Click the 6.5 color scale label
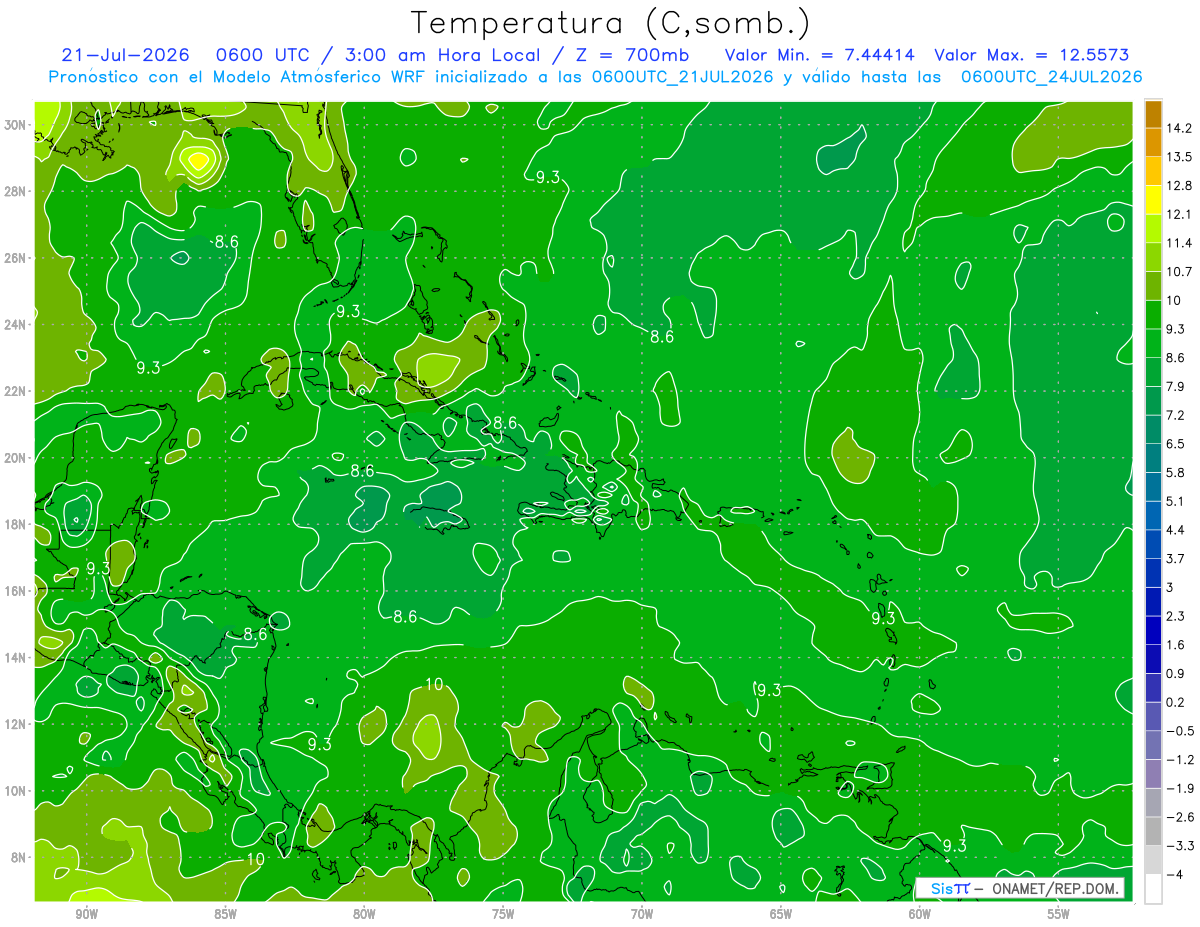Screen dimensions: 1200x927 1176,444
